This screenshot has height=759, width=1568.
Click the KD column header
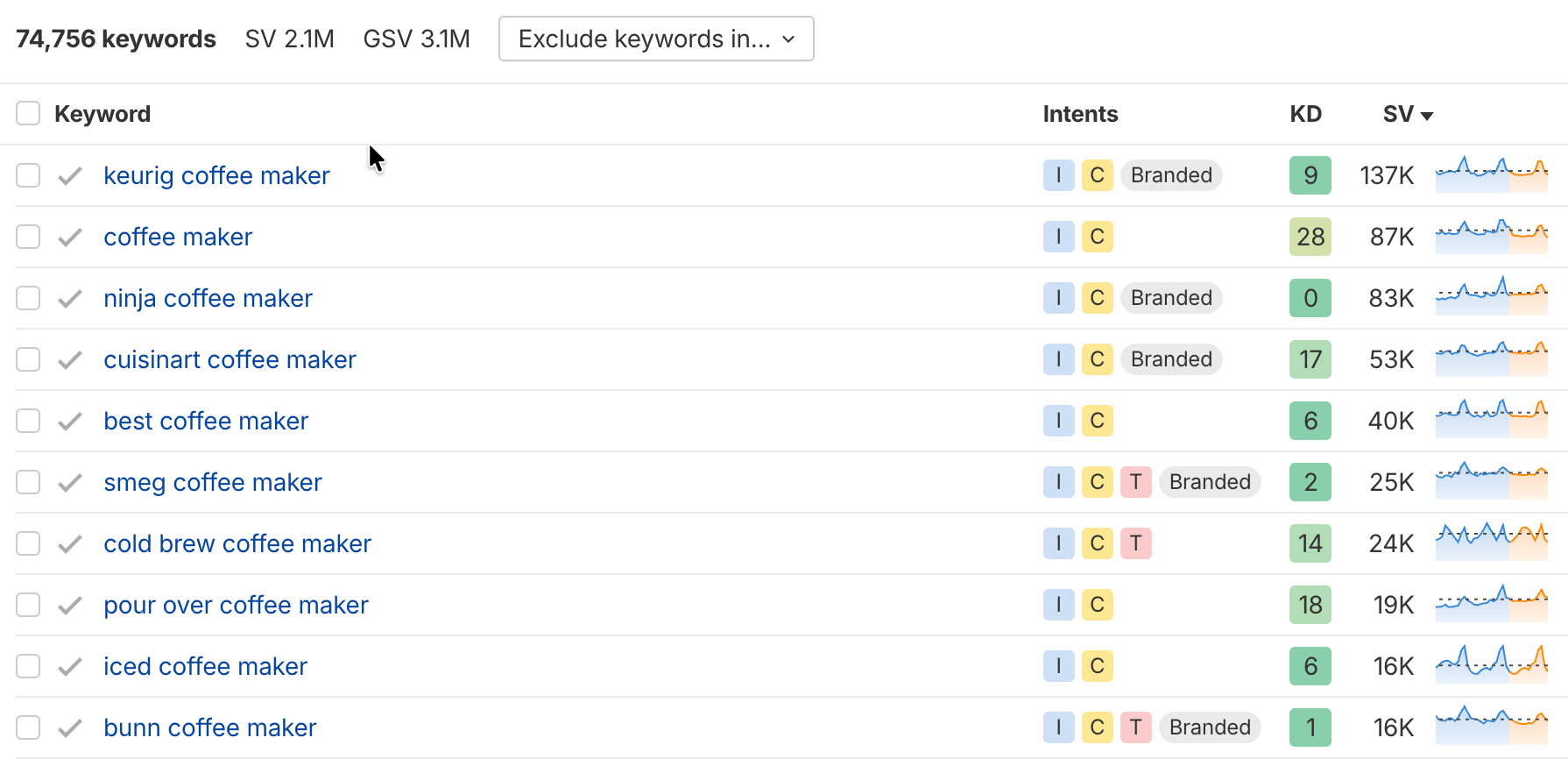click(x=1305, y=114)
